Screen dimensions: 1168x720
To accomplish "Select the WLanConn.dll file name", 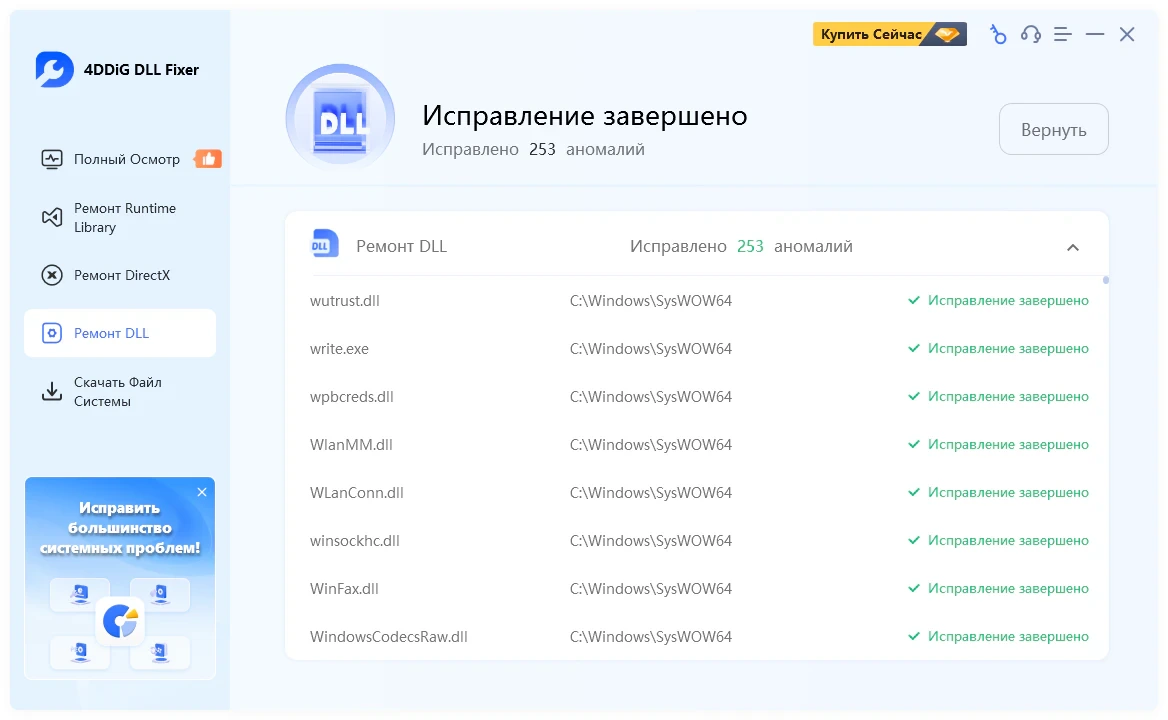I will (x=357, y=492).
